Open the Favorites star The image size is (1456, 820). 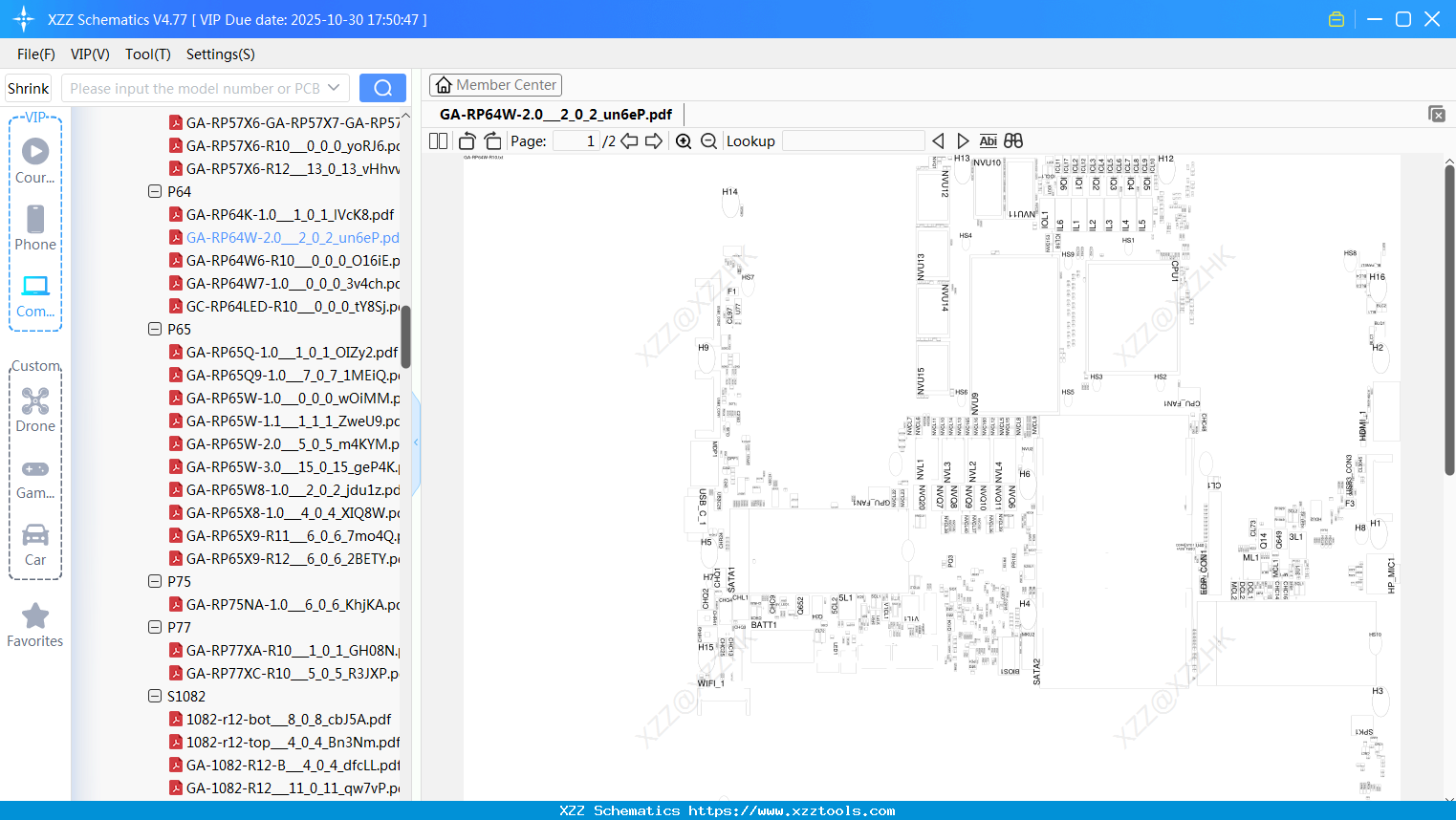click(35, 625)
